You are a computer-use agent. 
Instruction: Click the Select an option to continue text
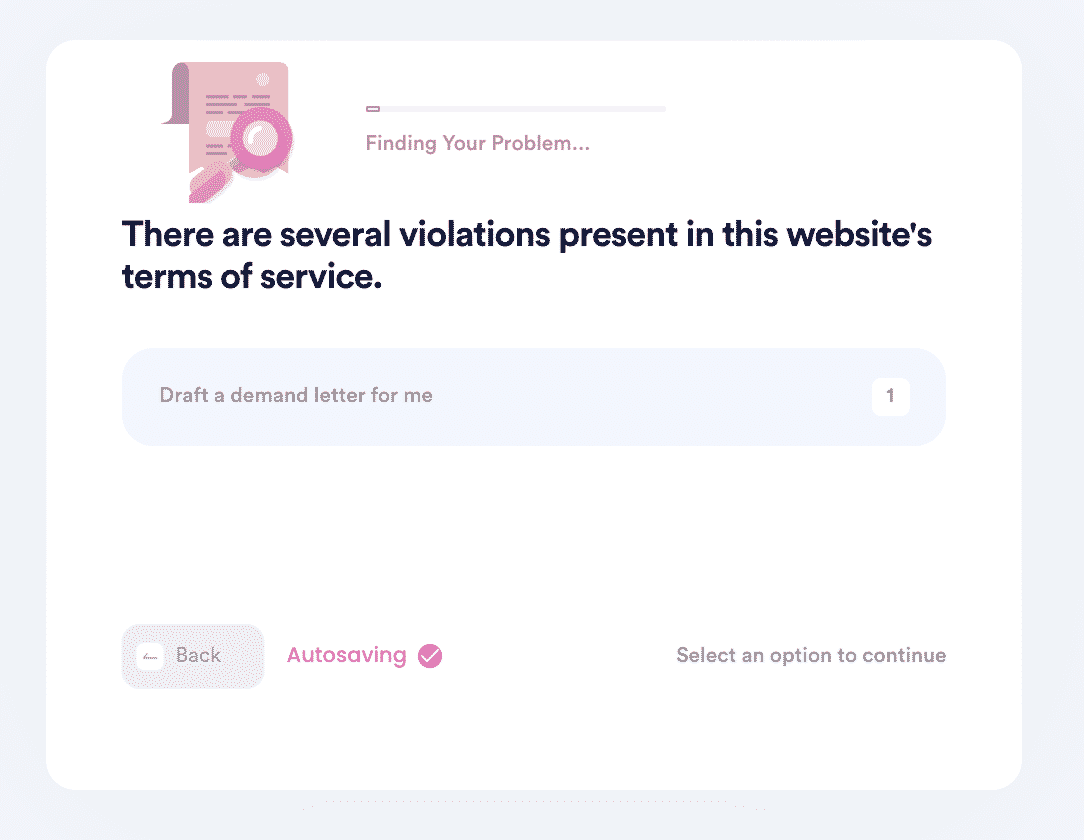click(x=811, y=655)
